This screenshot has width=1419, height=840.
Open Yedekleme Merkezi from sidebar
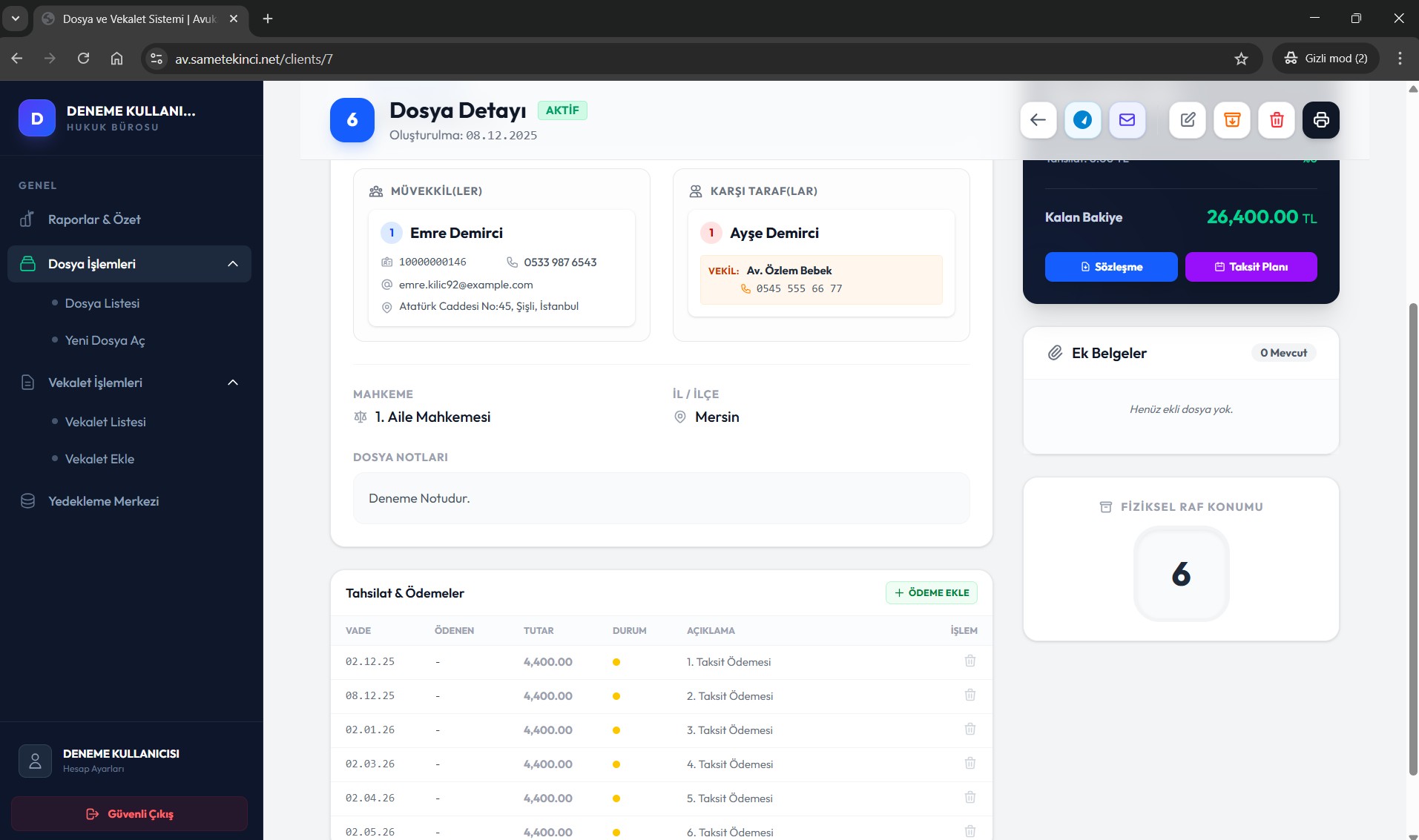tap(103, 501)
